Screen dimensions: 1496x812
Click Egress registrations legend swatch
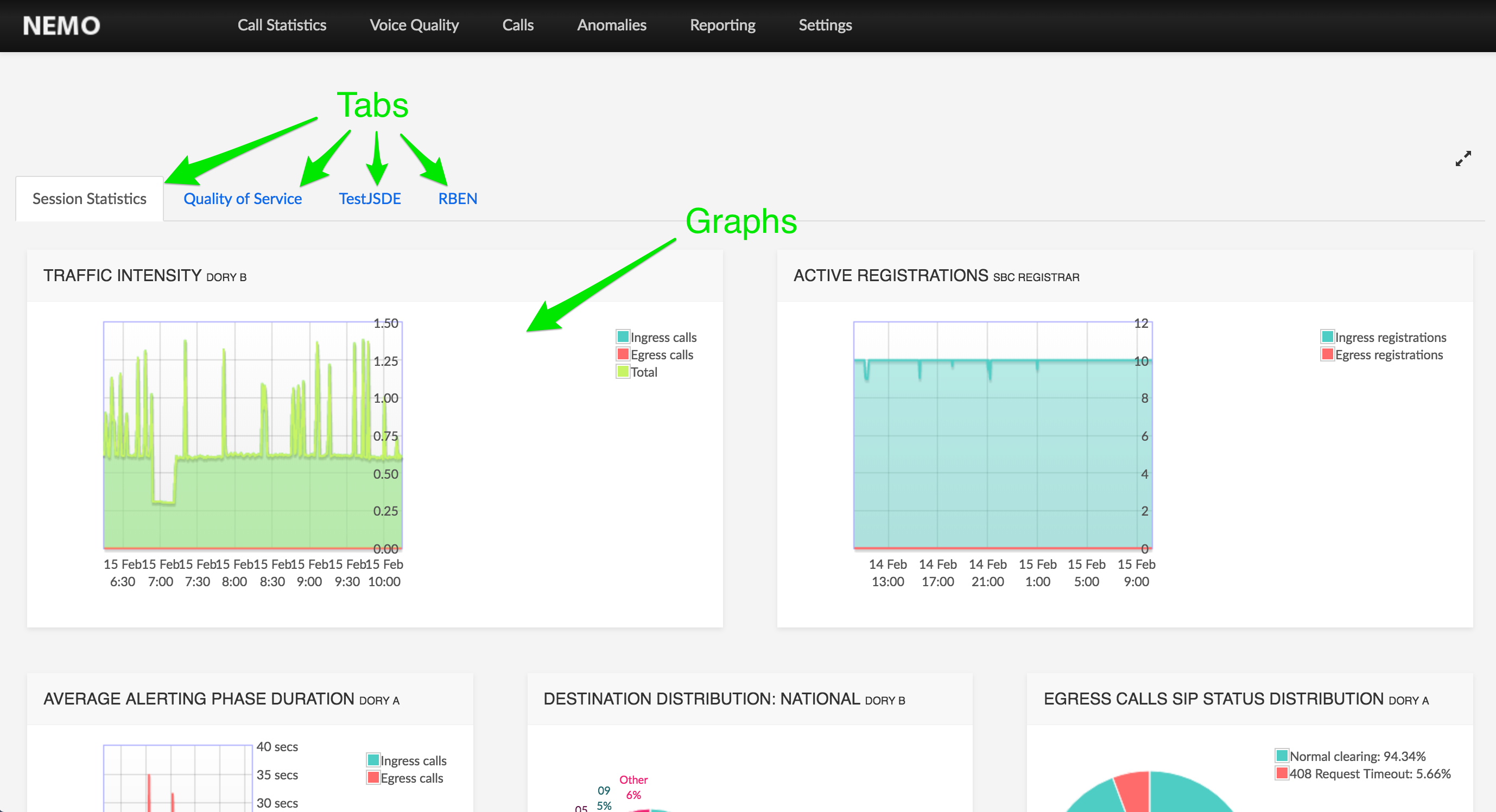point(1327,354)
